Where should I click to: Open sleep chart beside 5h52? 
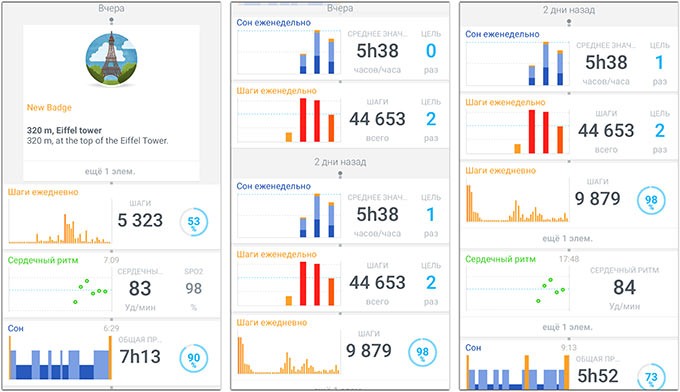(x=517, y=372)
